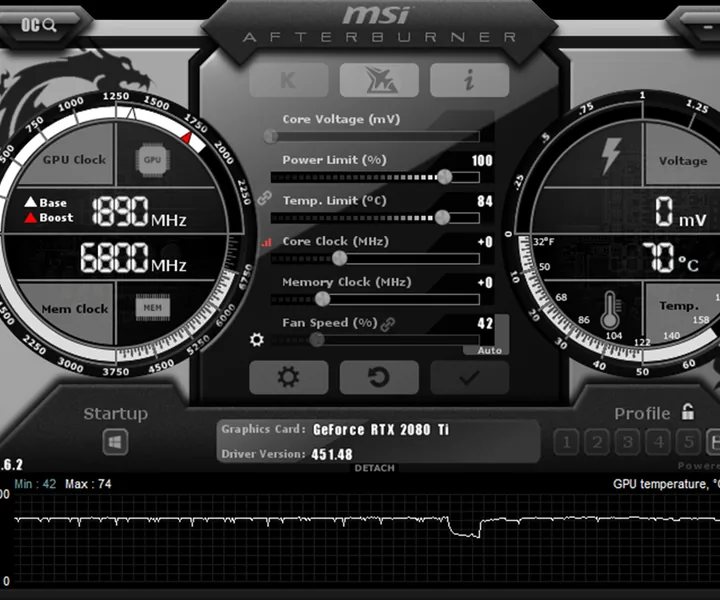
Task: Toggle the Fan Speed Auto button
Action: 489,350
